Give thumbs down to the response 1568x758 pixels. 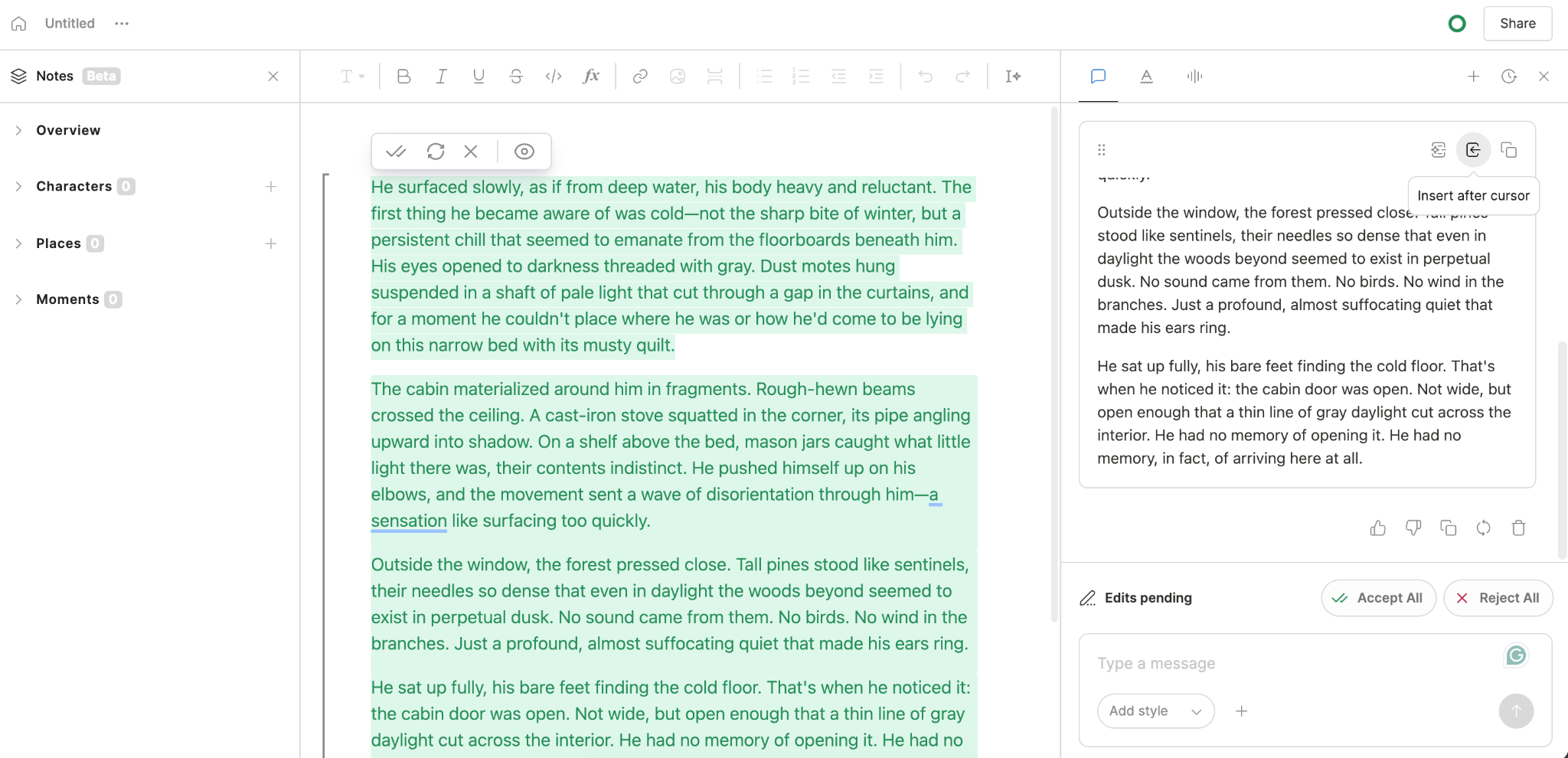[x=1413, y=528]
